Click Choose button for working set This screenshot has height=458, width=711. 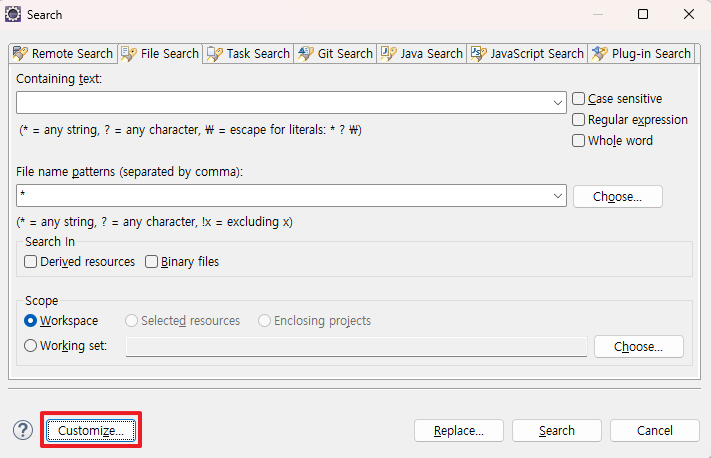pos(638,346)
